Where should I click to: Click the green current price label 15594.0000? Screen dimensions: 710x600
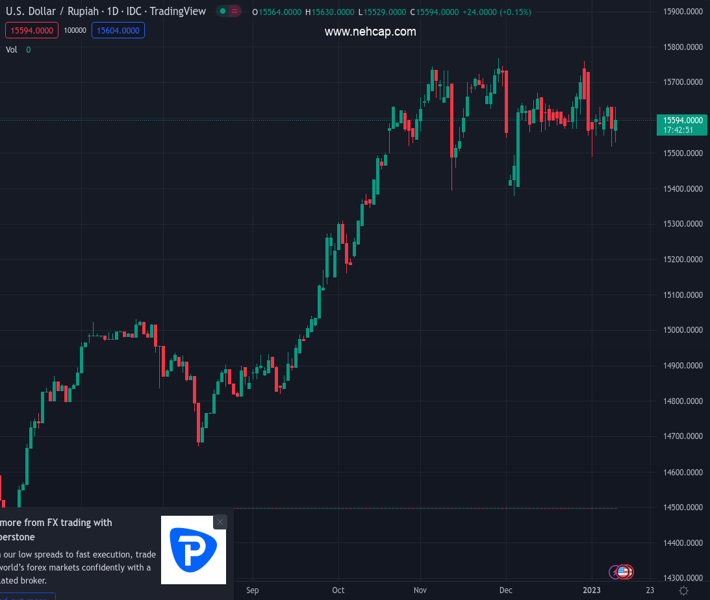tap(683, 120)
